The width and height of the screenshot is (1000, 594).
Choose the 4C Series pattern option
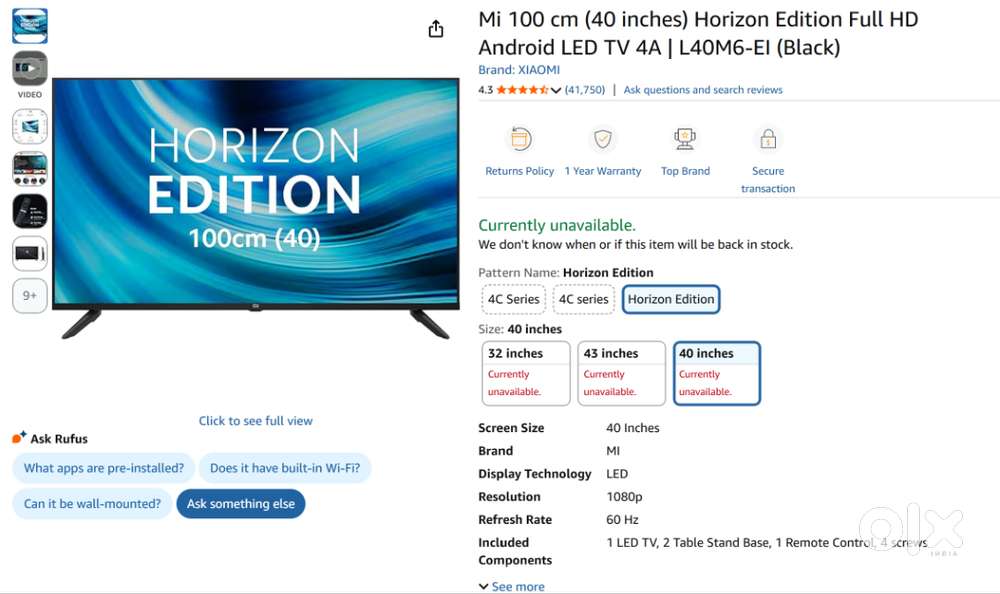(x=513, y=299)
